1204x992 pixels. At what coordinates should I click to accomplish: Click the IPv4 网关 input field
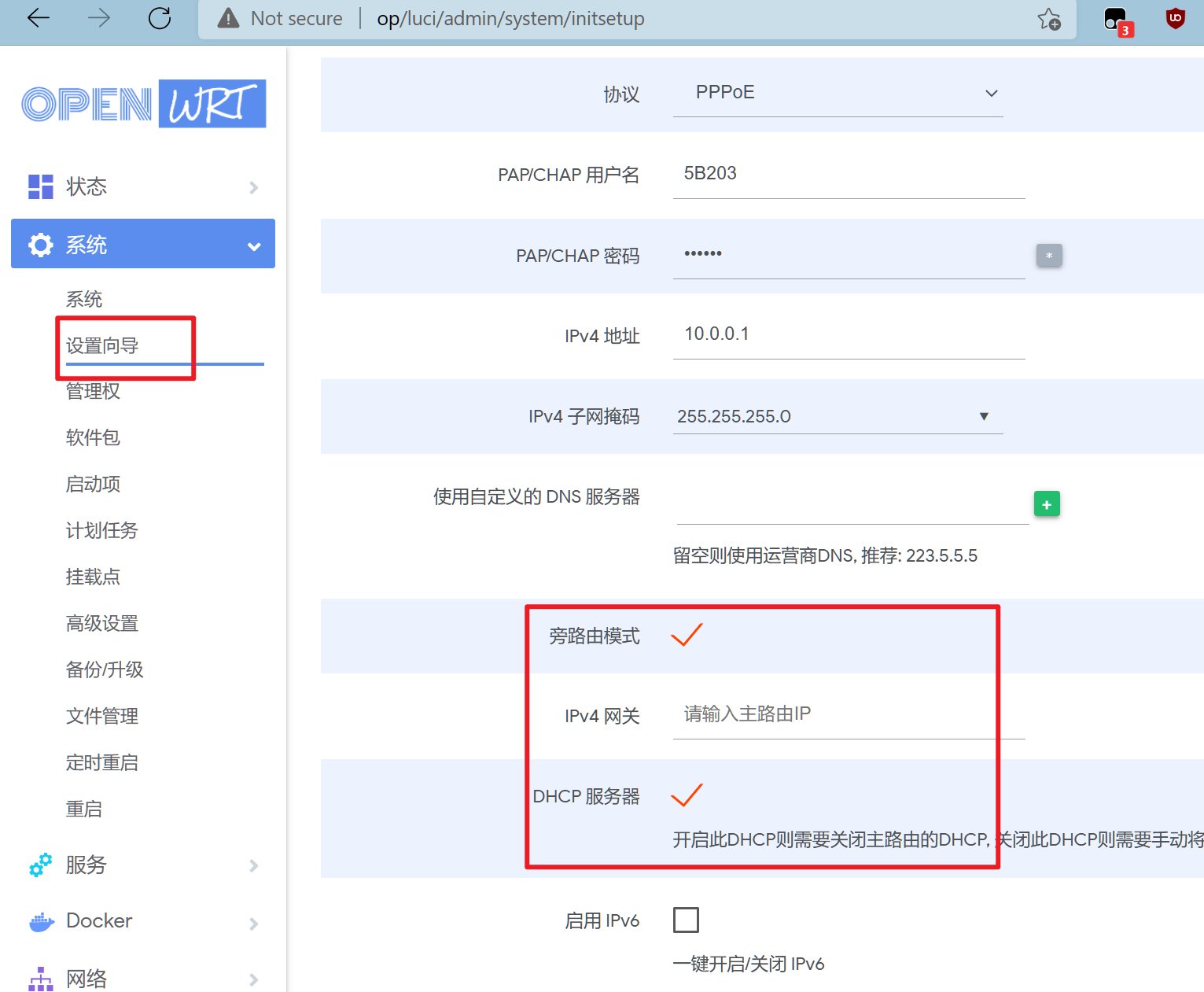click(x=849, y=714)
